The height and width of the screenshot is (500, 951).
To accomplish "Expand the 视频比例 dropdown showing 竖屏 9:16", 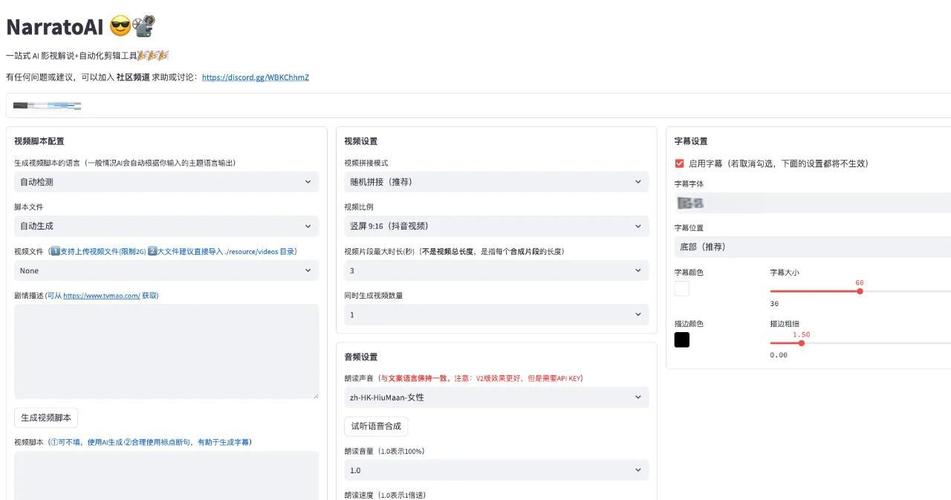I will pyautogui.click(x=496, y=226).
